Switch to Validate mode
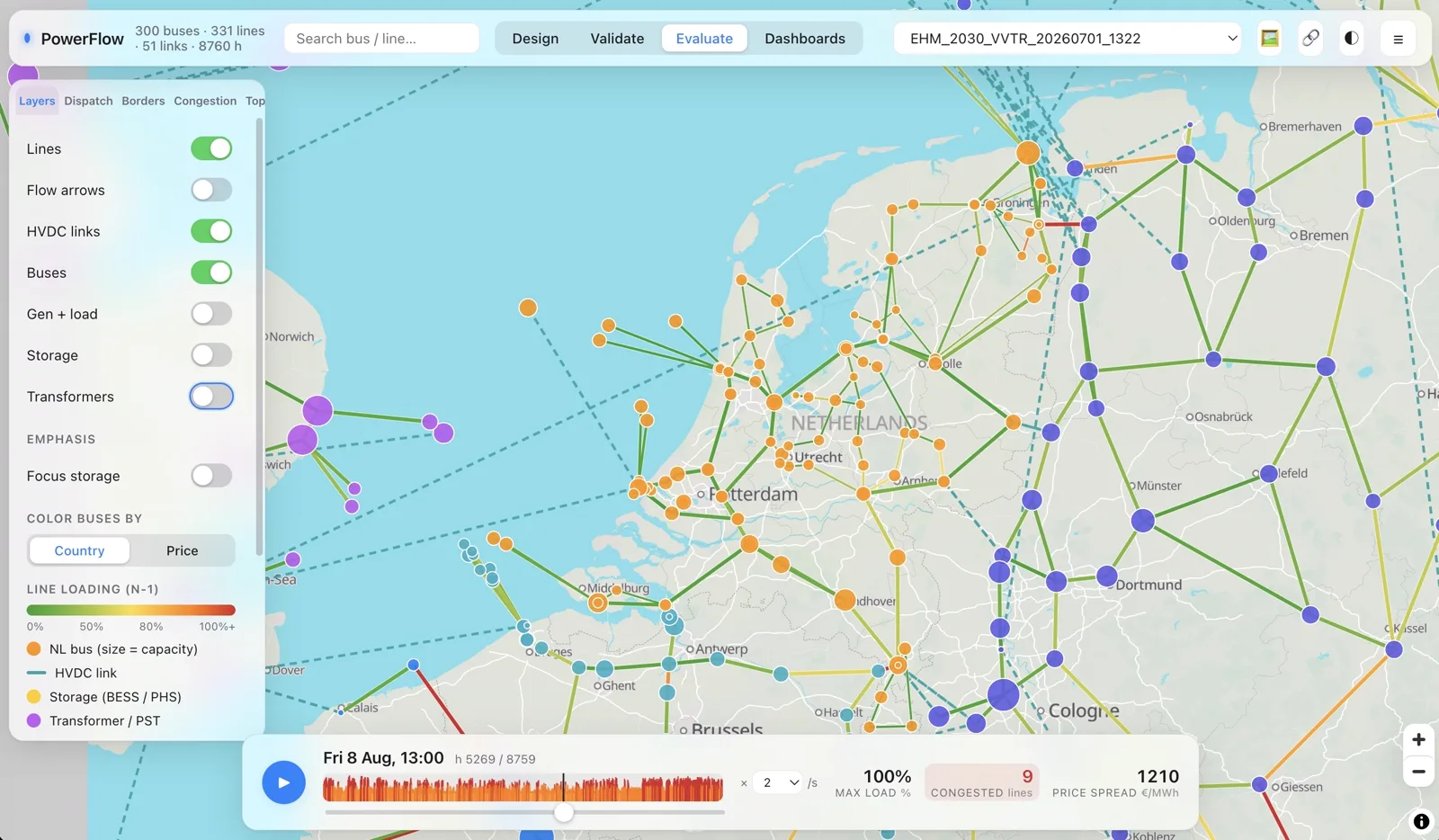The image size is (1439, 840). coord(617,39)
